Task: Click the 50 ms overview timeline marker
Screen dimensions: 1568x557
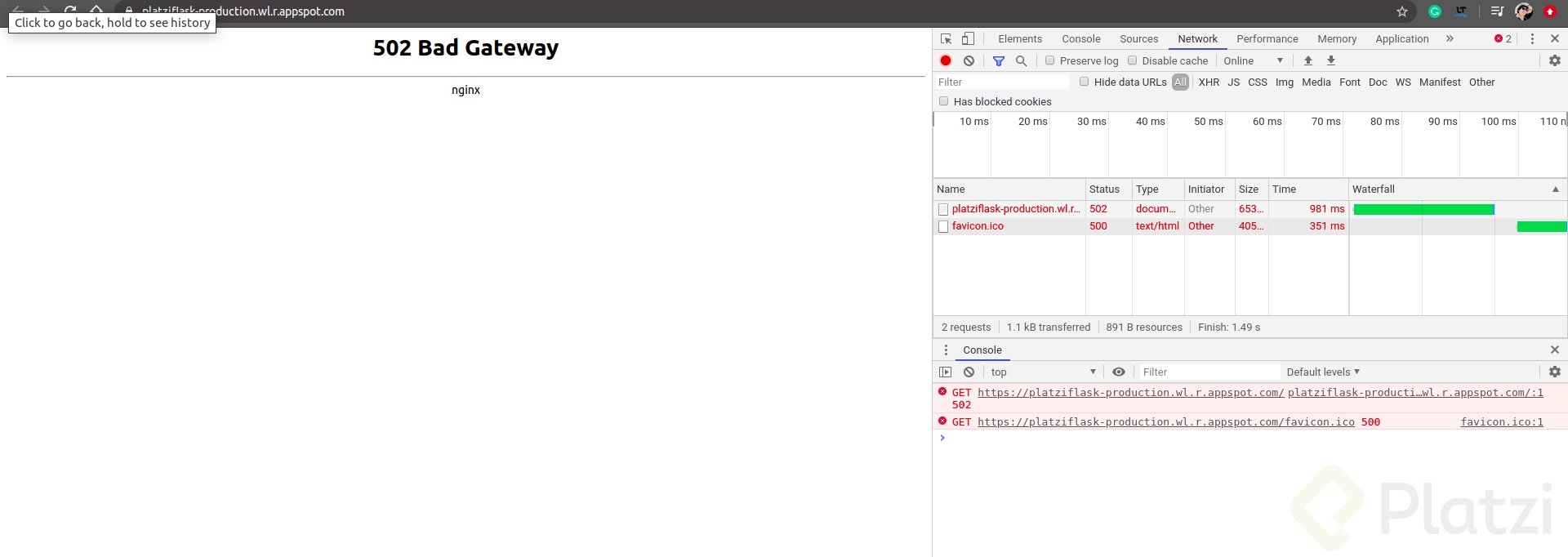Action: pos(1208,121)
